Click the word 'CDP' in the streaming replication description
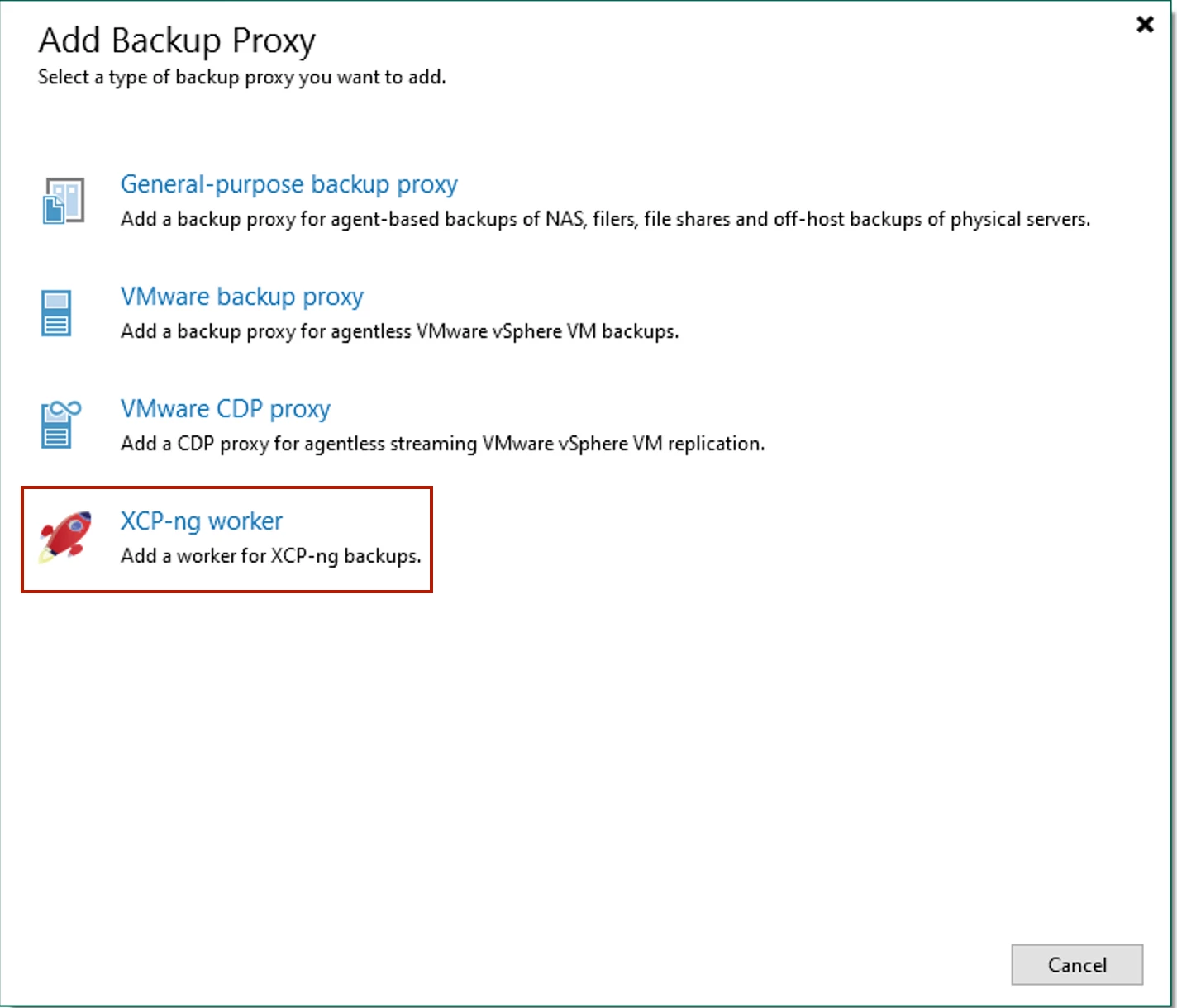Viewport: 1177px width, 1008px height. pos(195,445)
